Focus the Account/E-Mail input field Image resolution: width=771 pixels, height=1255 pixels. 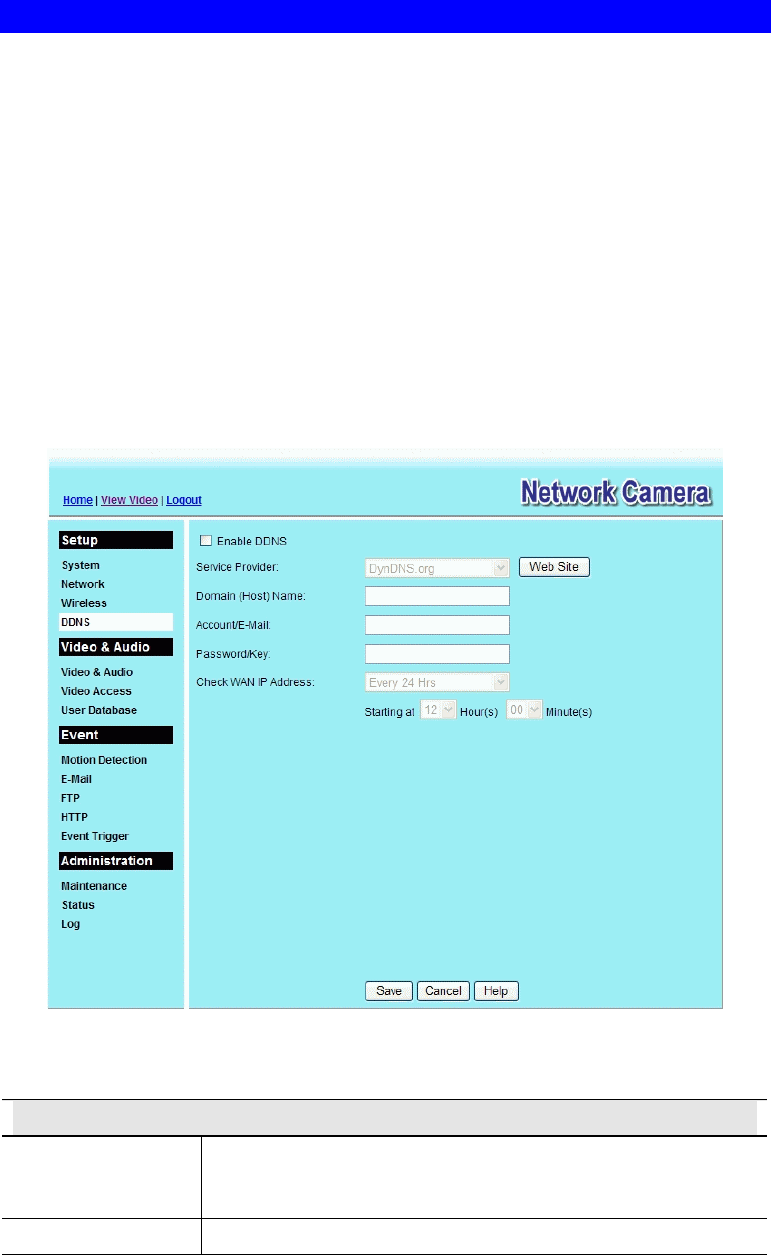(437, 625)
